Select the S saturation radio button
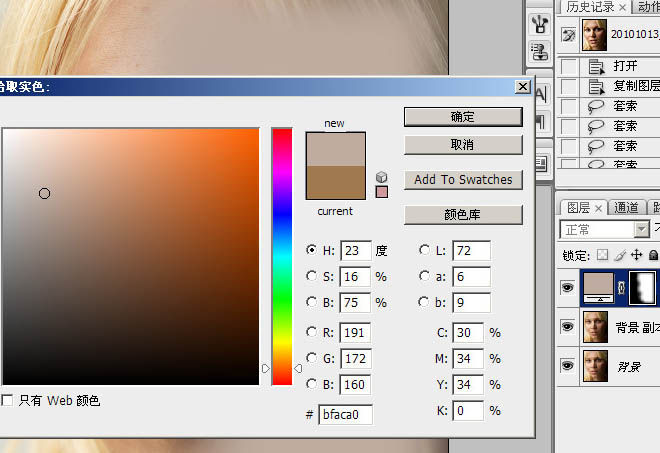660x453 pixels. pyautogui.click(x=312, y=276)
